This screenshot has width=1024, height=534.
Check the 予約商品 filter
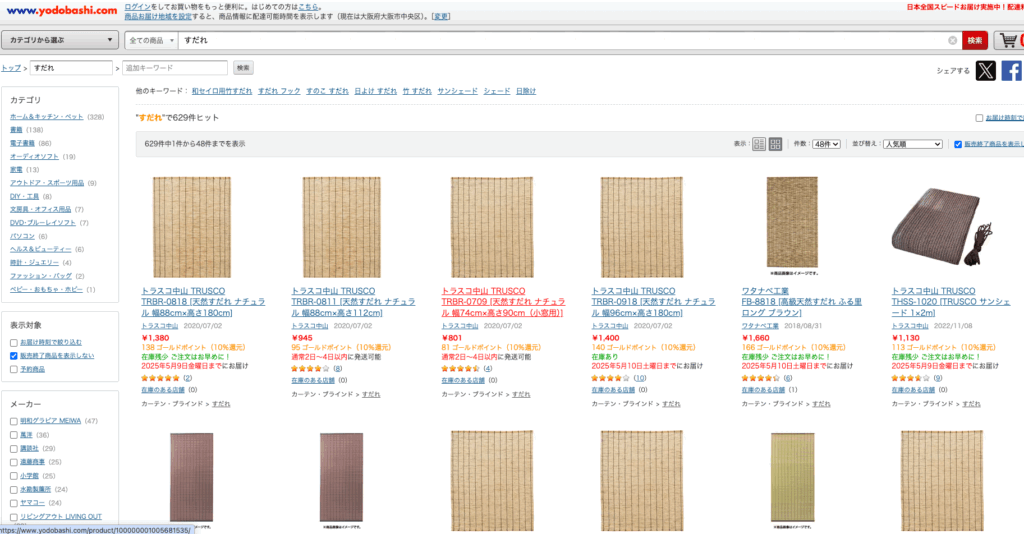[14, 369]
